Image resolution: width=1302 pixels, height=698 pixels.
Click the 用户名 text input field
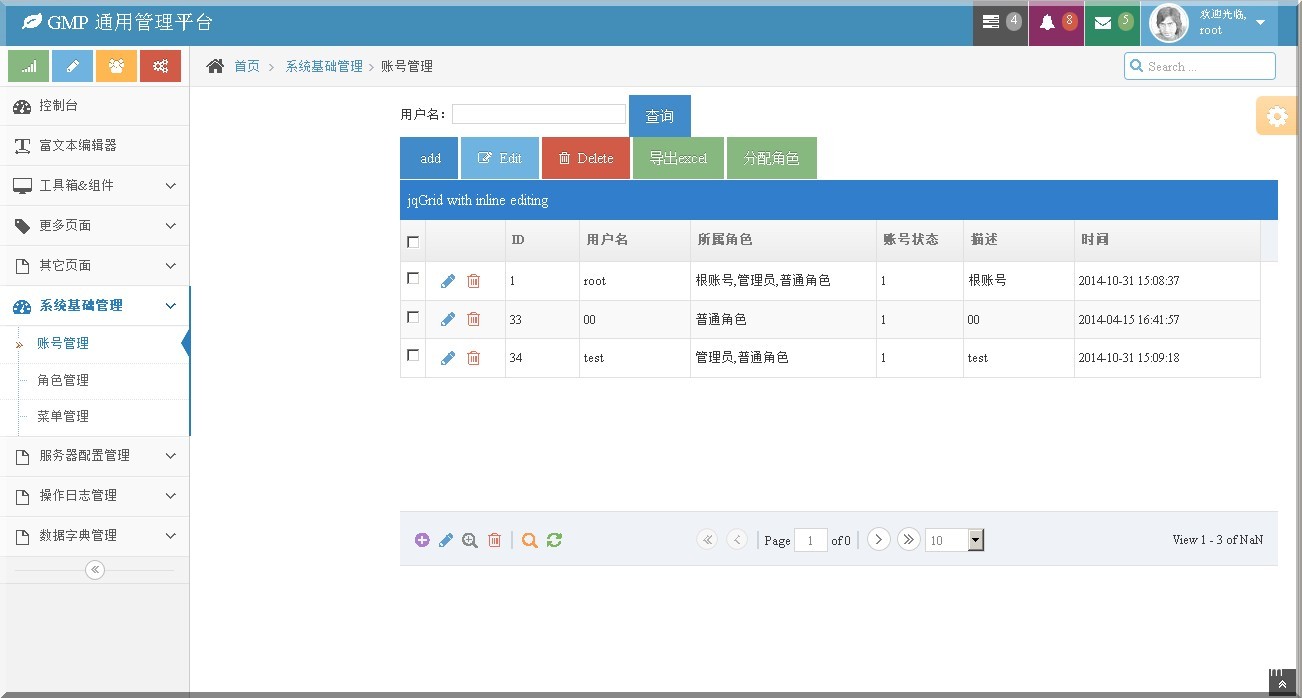click(x=538, y=114)
